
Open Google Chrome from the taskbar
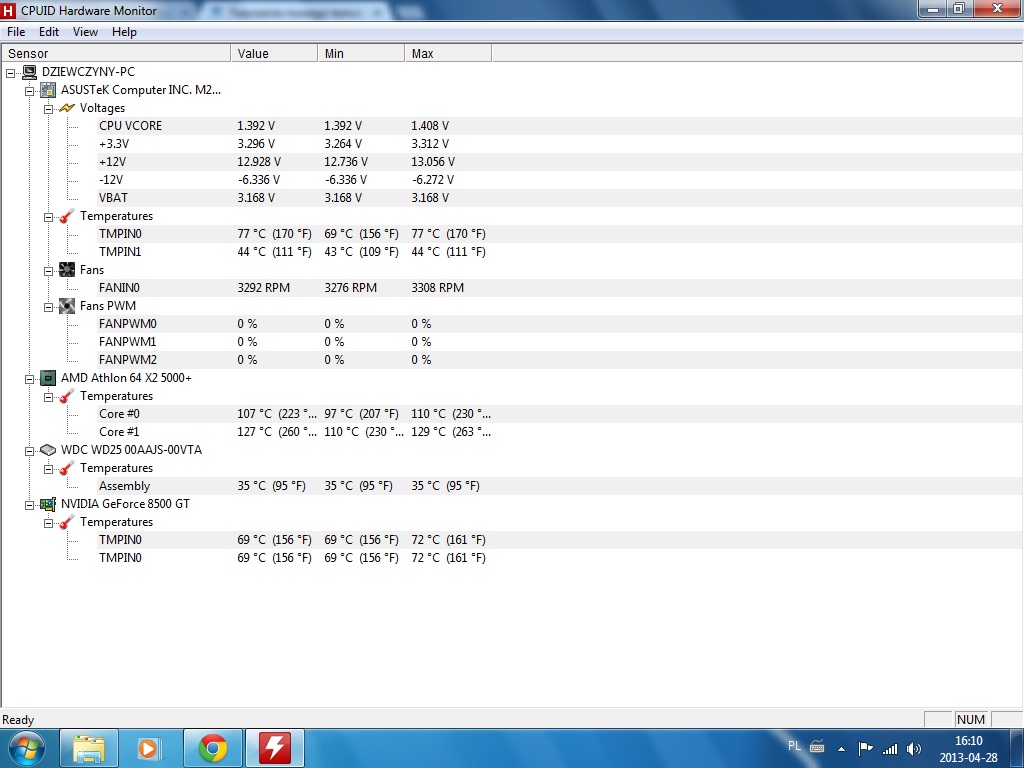[213, 748]
